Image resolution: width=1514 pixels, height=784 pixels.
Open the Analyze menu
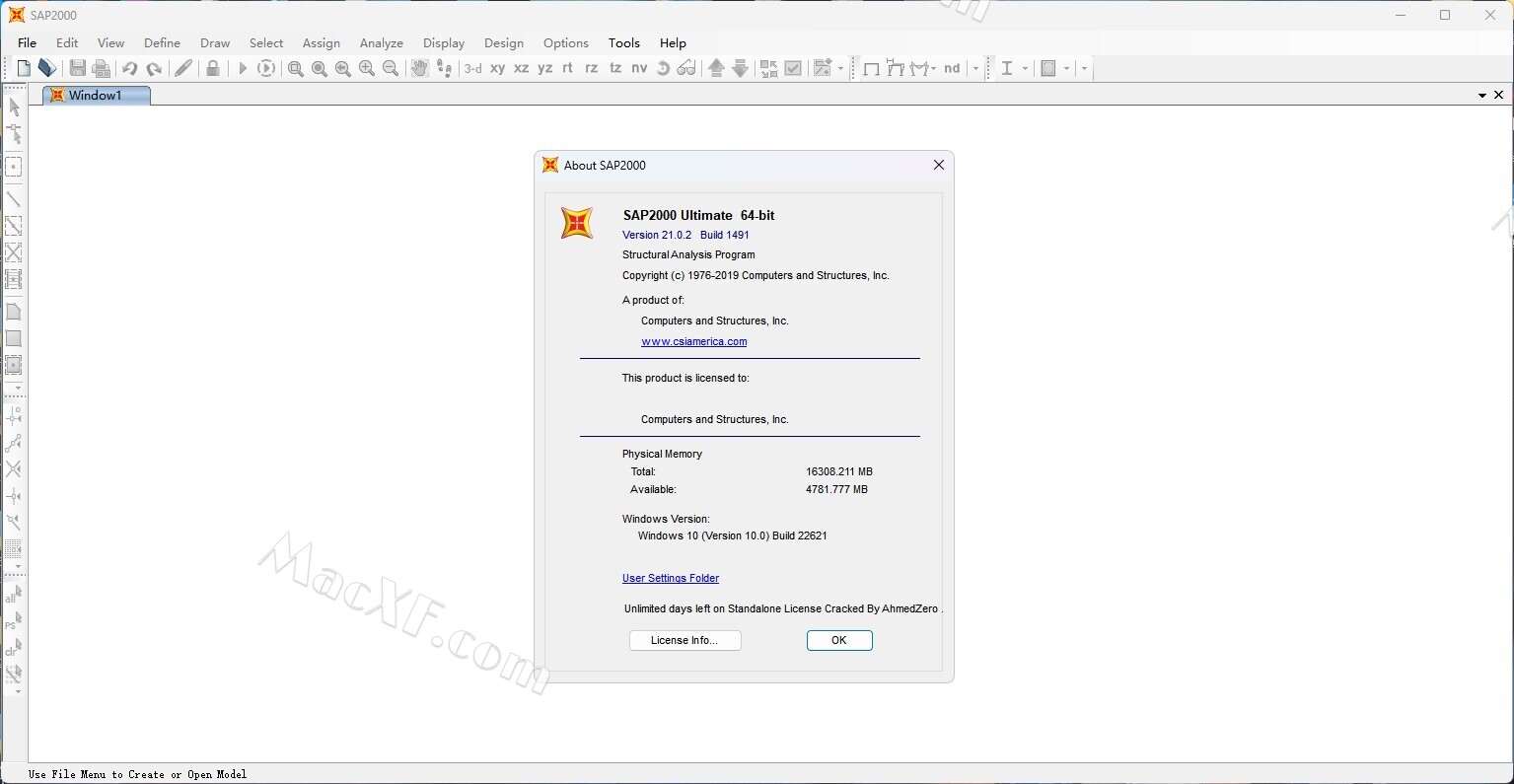(381, 43)
